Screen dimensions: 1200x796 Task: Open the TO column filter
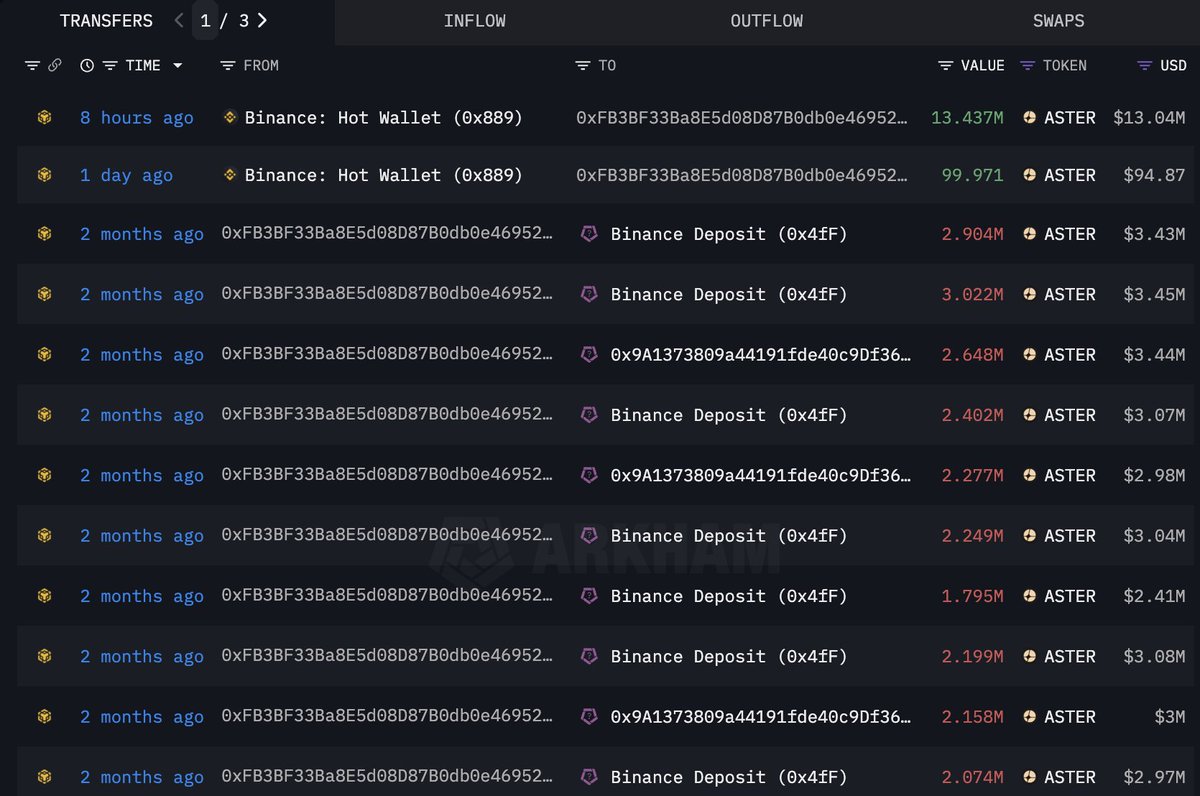tap(583, 66)
